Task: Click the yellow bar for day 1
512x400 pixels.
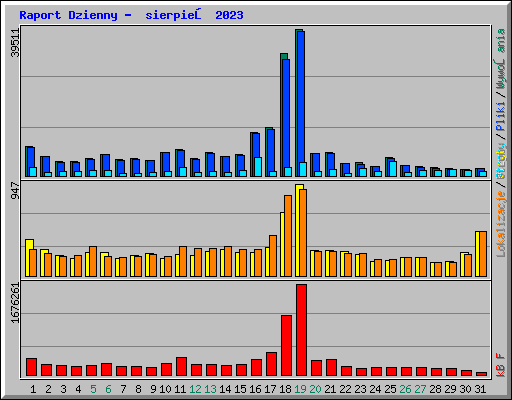Action: [x=28, y=258]
